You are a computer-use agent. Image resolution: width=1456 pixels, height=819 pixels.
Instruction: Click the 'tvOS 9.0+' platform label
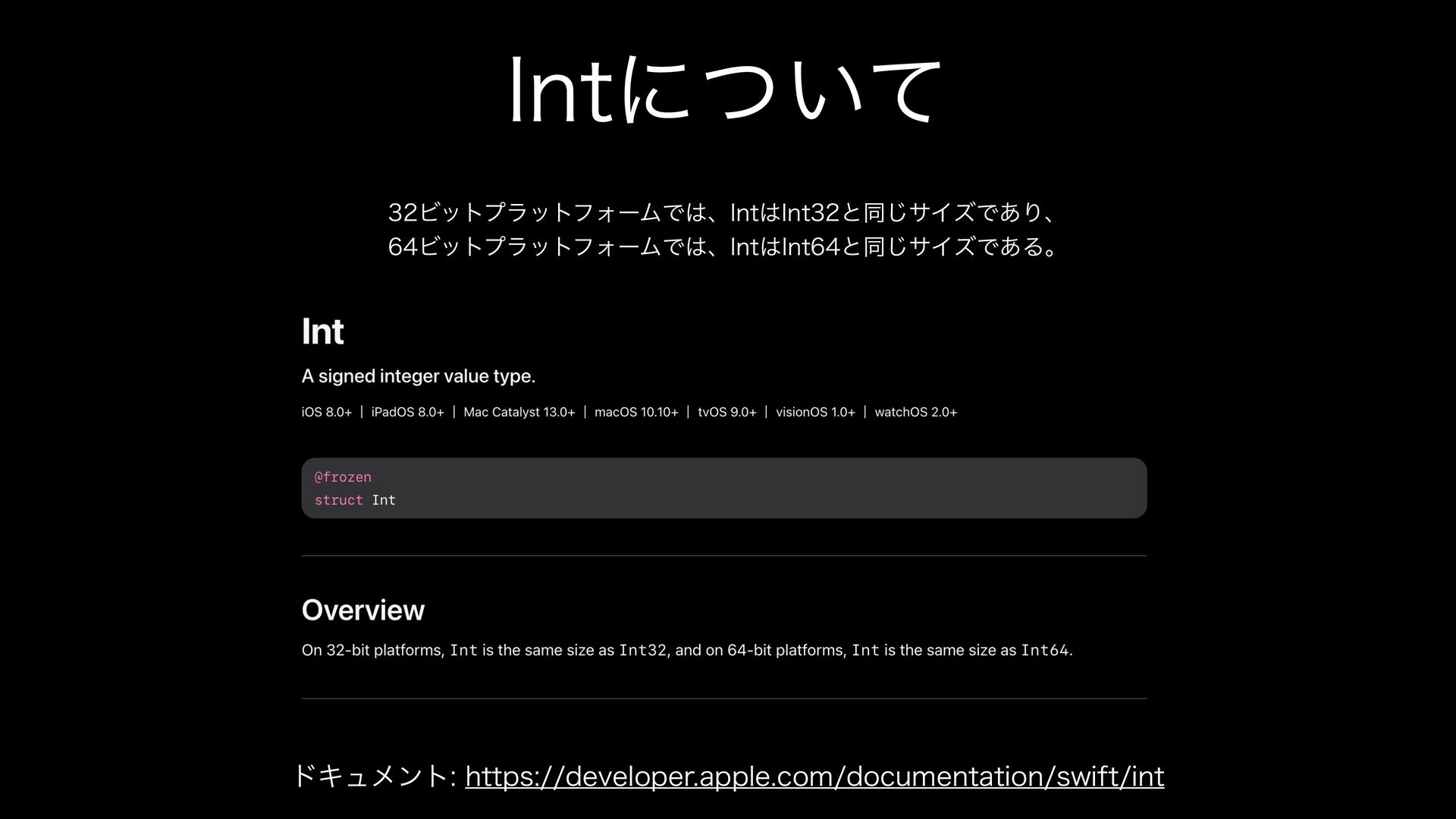pos(726,413)
